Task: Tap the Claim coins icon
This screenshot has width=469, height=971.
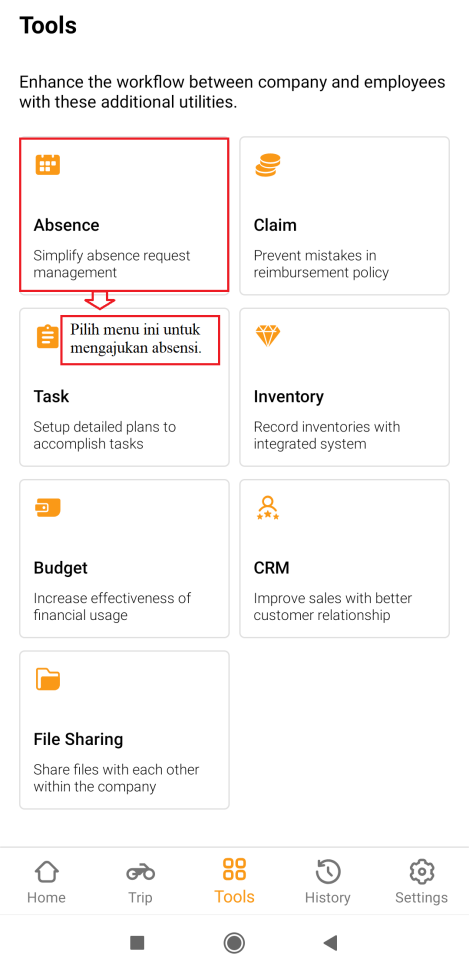Action: tap(268, 165)
